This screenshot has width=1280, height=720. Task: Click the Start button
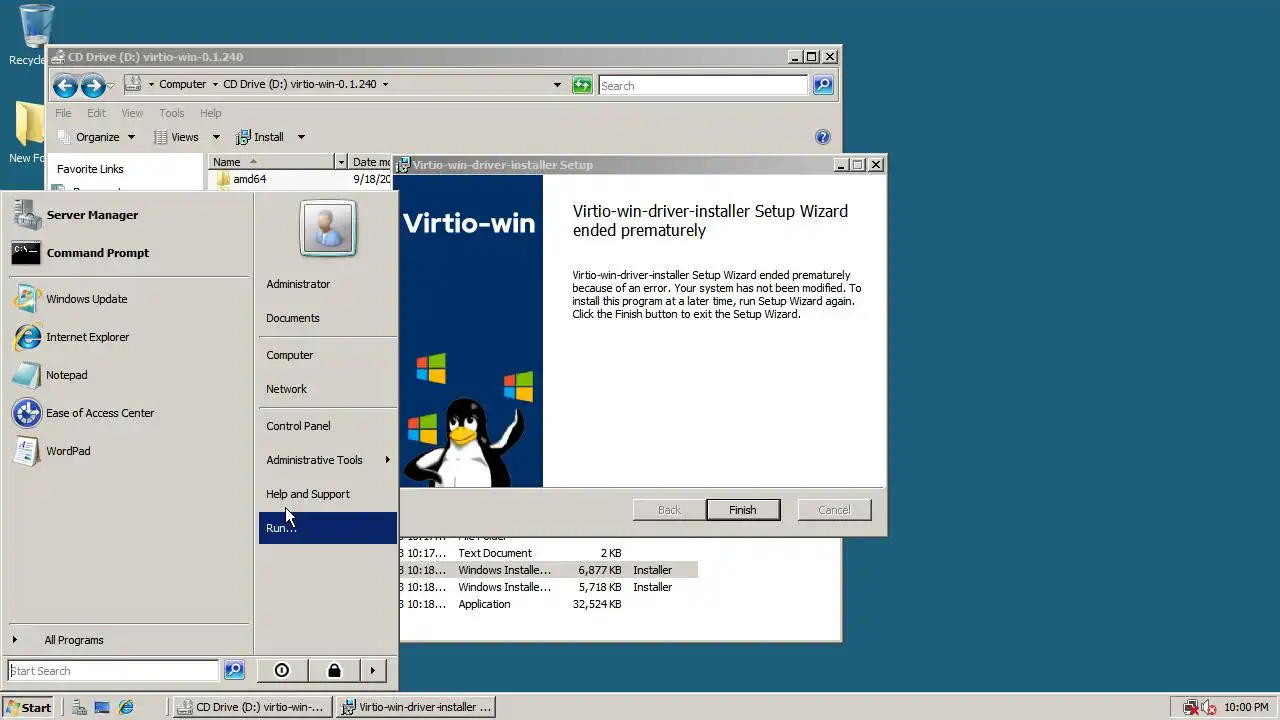28,707
